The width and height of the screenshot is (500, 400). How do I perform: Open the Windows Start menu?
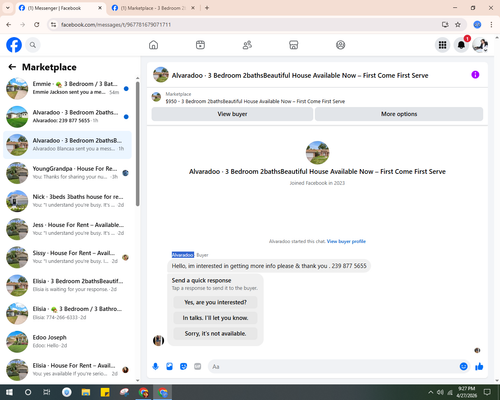(9, 392)
